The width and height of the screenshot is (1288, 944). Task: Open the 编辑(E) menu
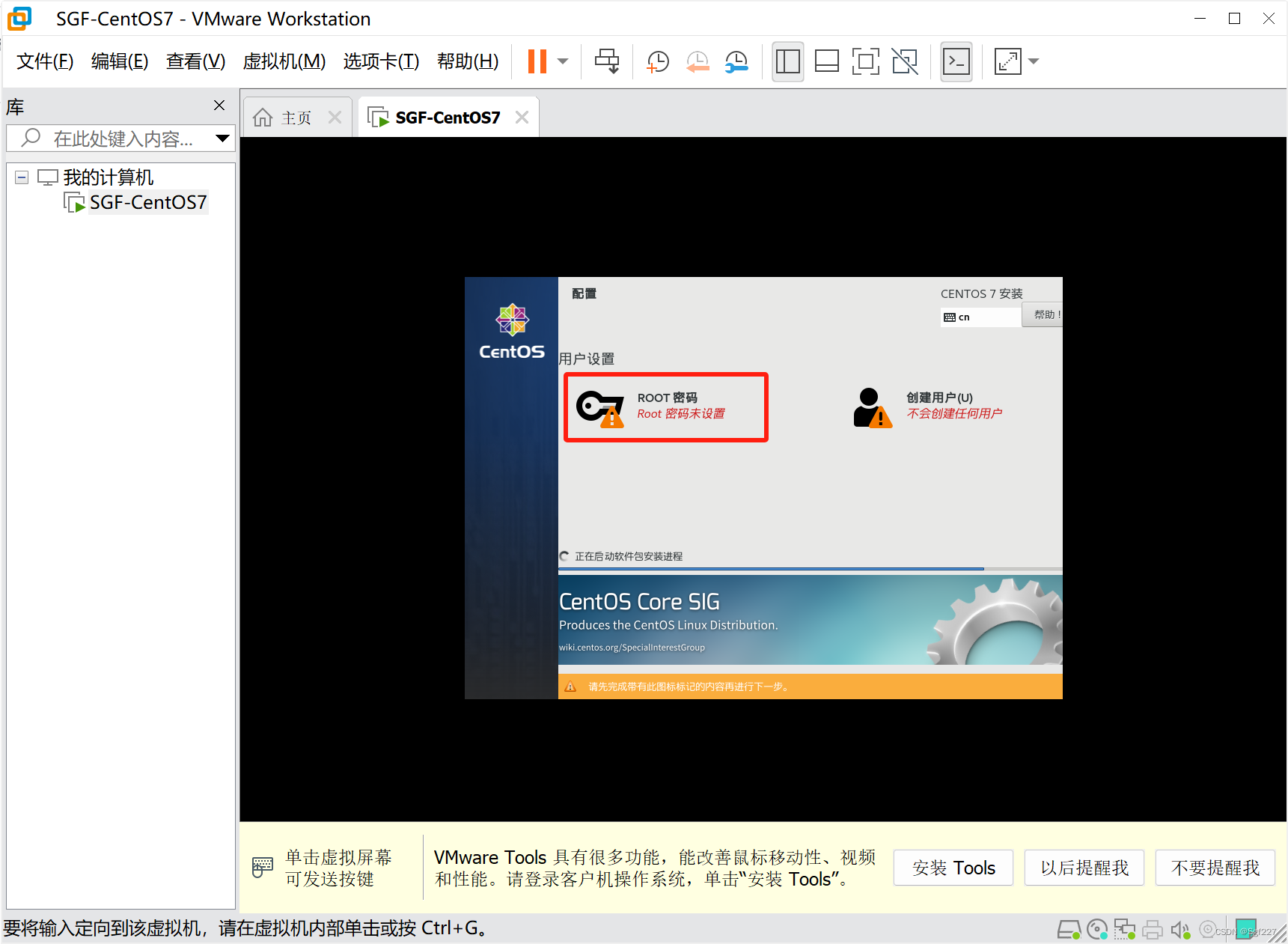click(120, 61)
